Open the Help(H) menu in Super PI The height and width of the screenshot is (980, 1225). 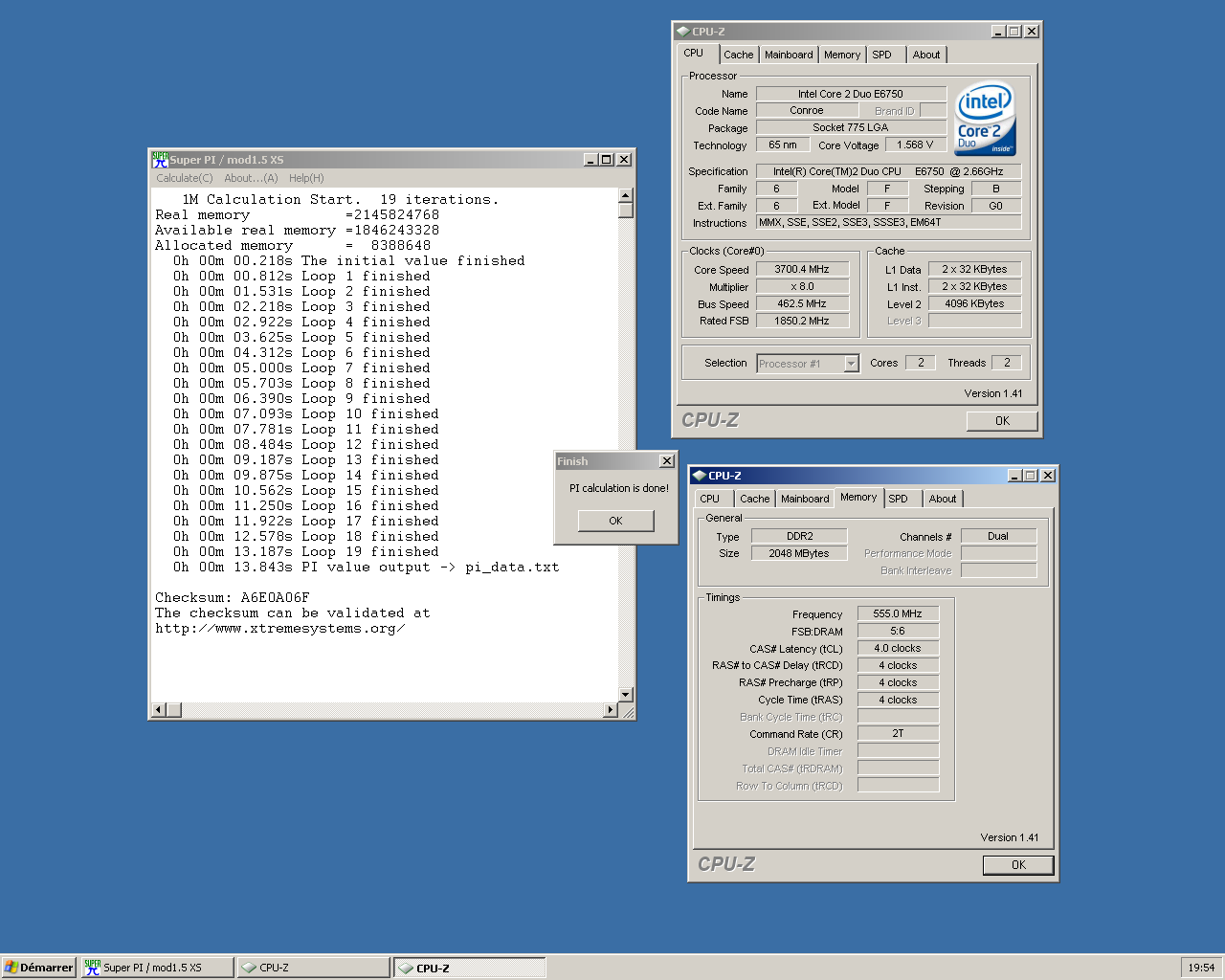tap(306, 178)
